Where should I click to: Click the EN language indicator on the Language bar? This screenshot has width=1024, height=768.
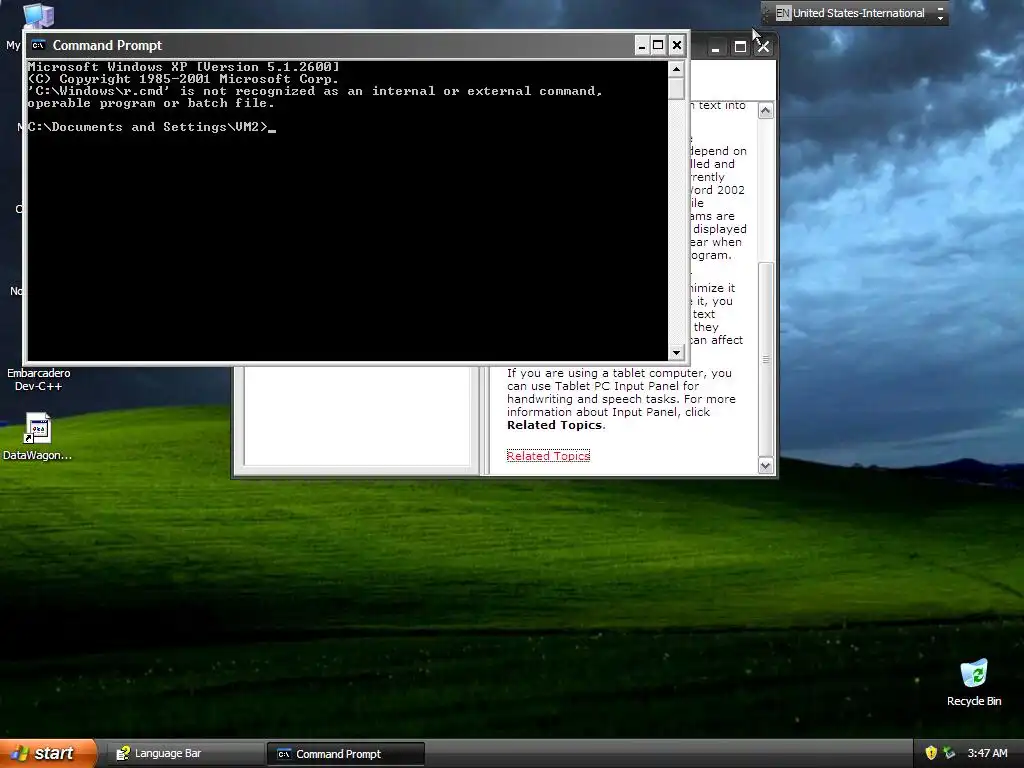click(783, 13)
